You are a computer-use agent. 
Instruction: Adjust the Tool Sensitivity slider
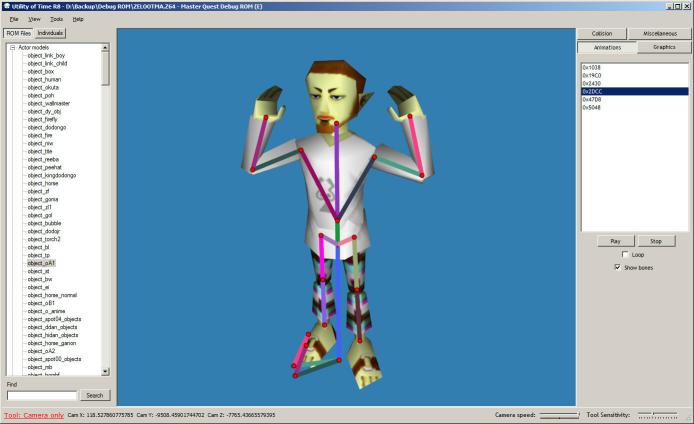[657, 415]
